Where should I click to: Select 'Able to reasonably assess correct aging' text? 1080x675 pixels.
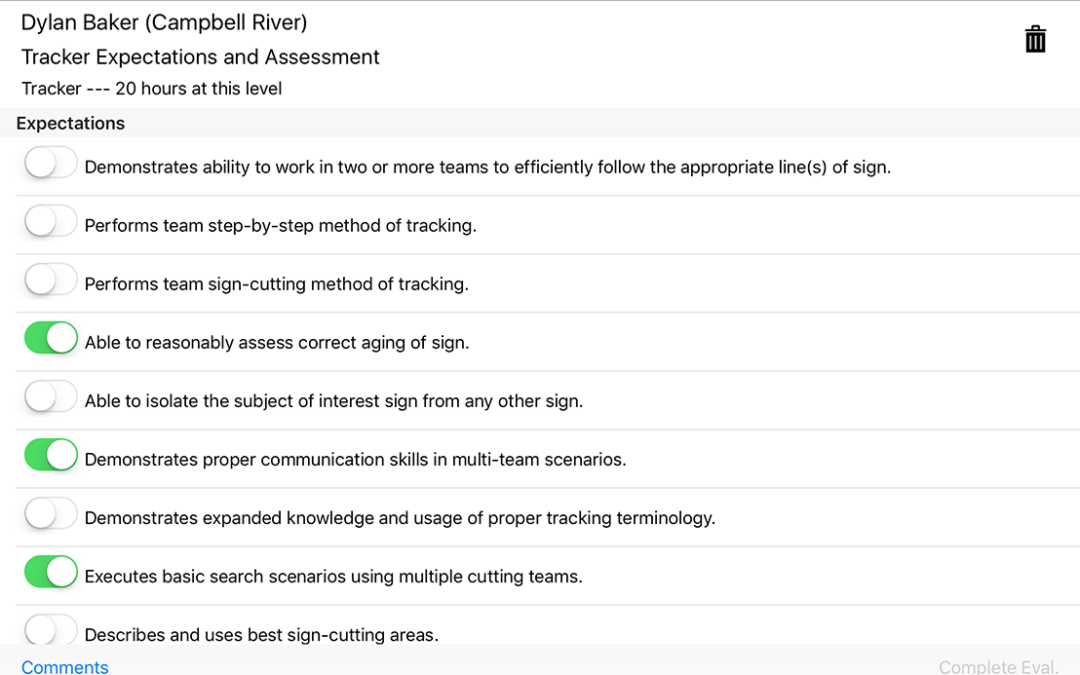pyautogui.click(x=277, y=343)
